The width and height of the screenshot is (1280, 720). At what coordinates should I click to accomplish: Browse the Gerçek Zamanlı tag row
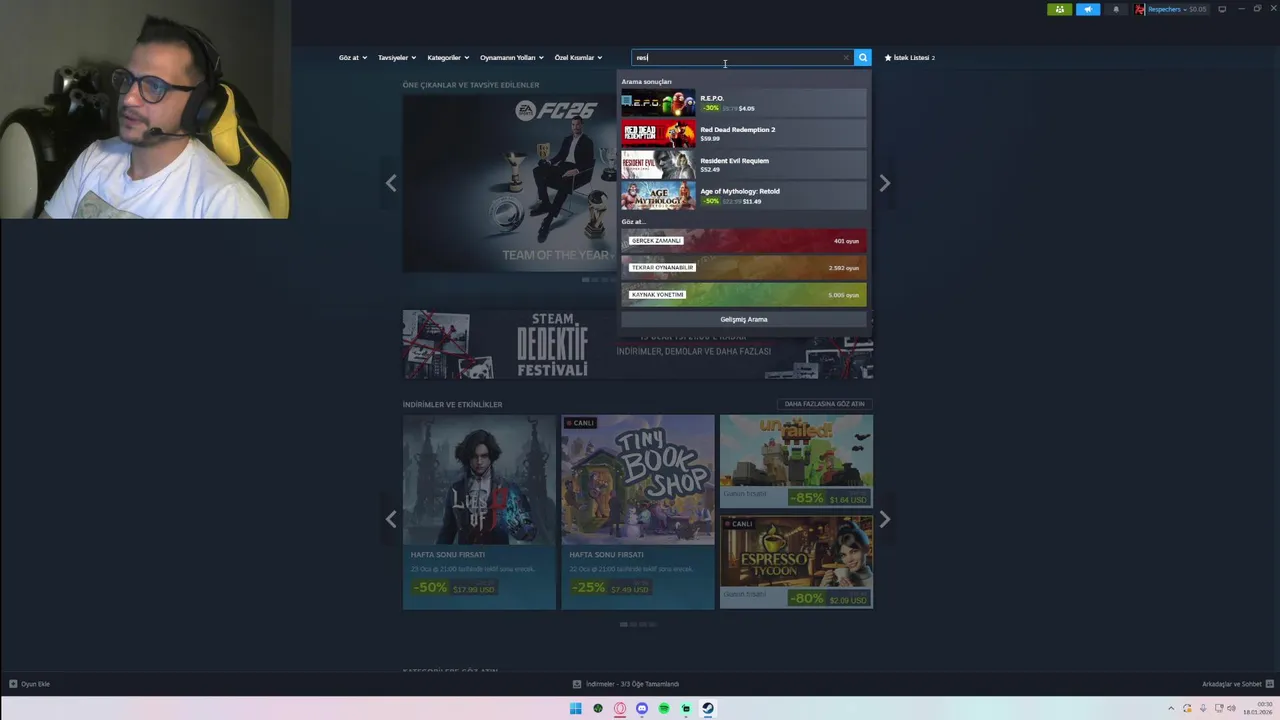click(744, 241)
